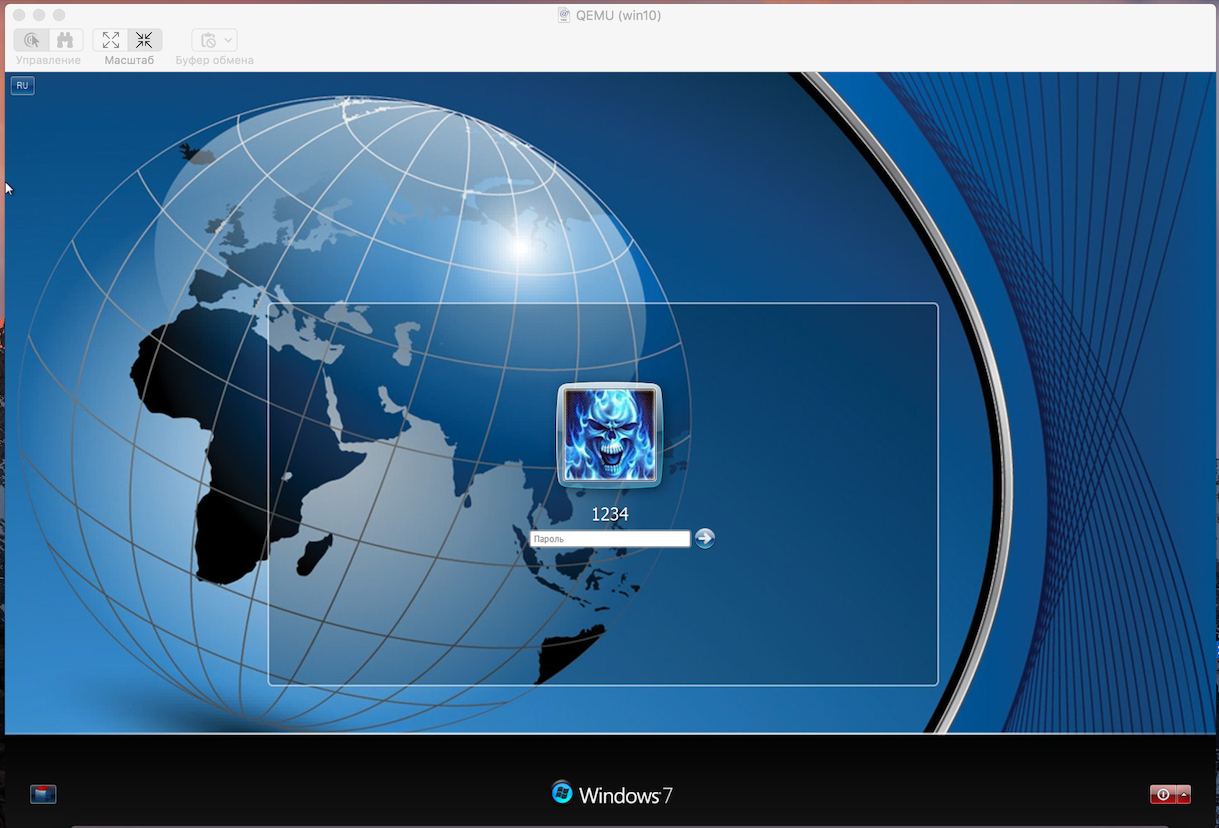Open the Ease of Access button
The image size is (1219, 828).
(43, 795)
